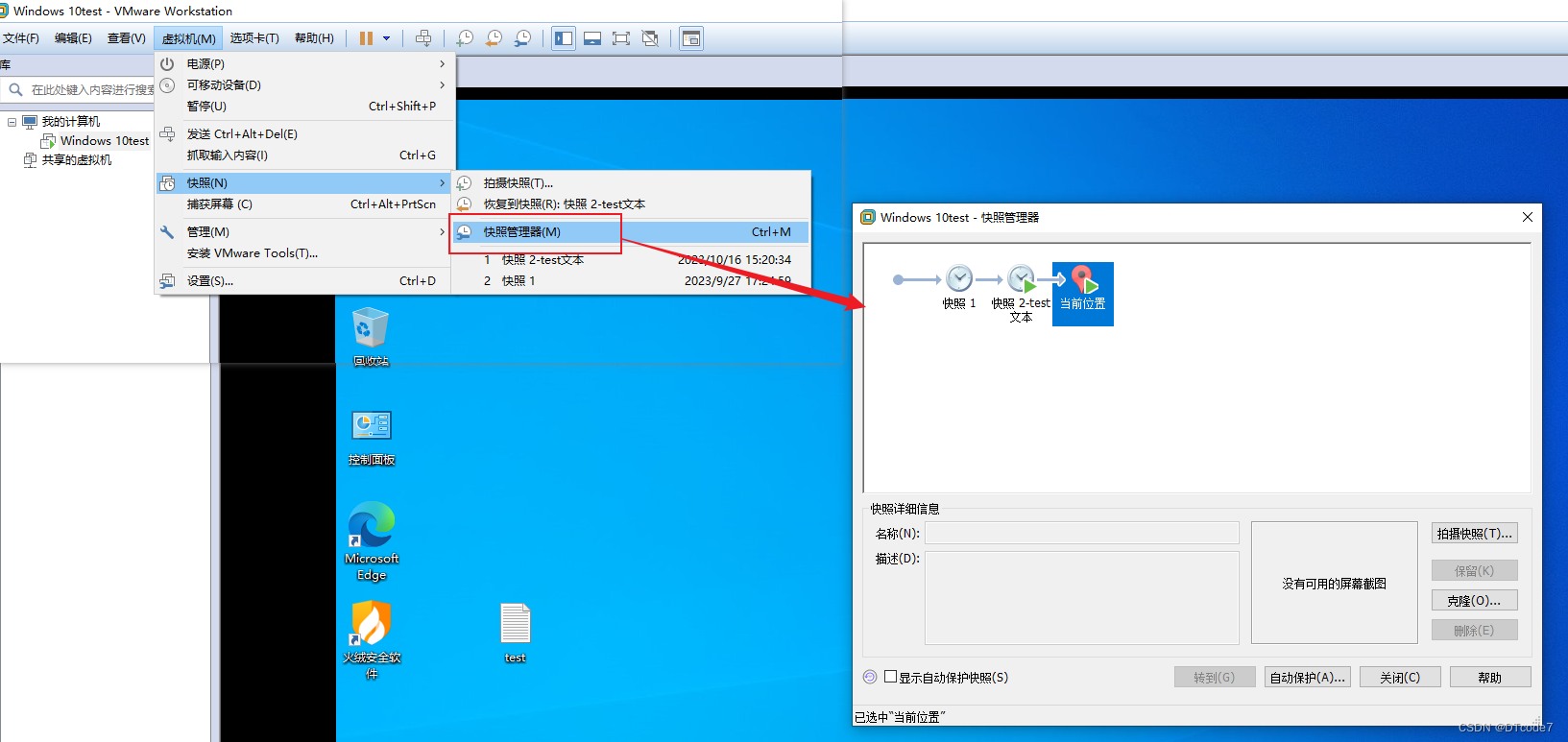The image size is (1568, 742).
Task: Select 发送 Ctrl+Alt+Del(E) menu entry
Action: [304, 133]
